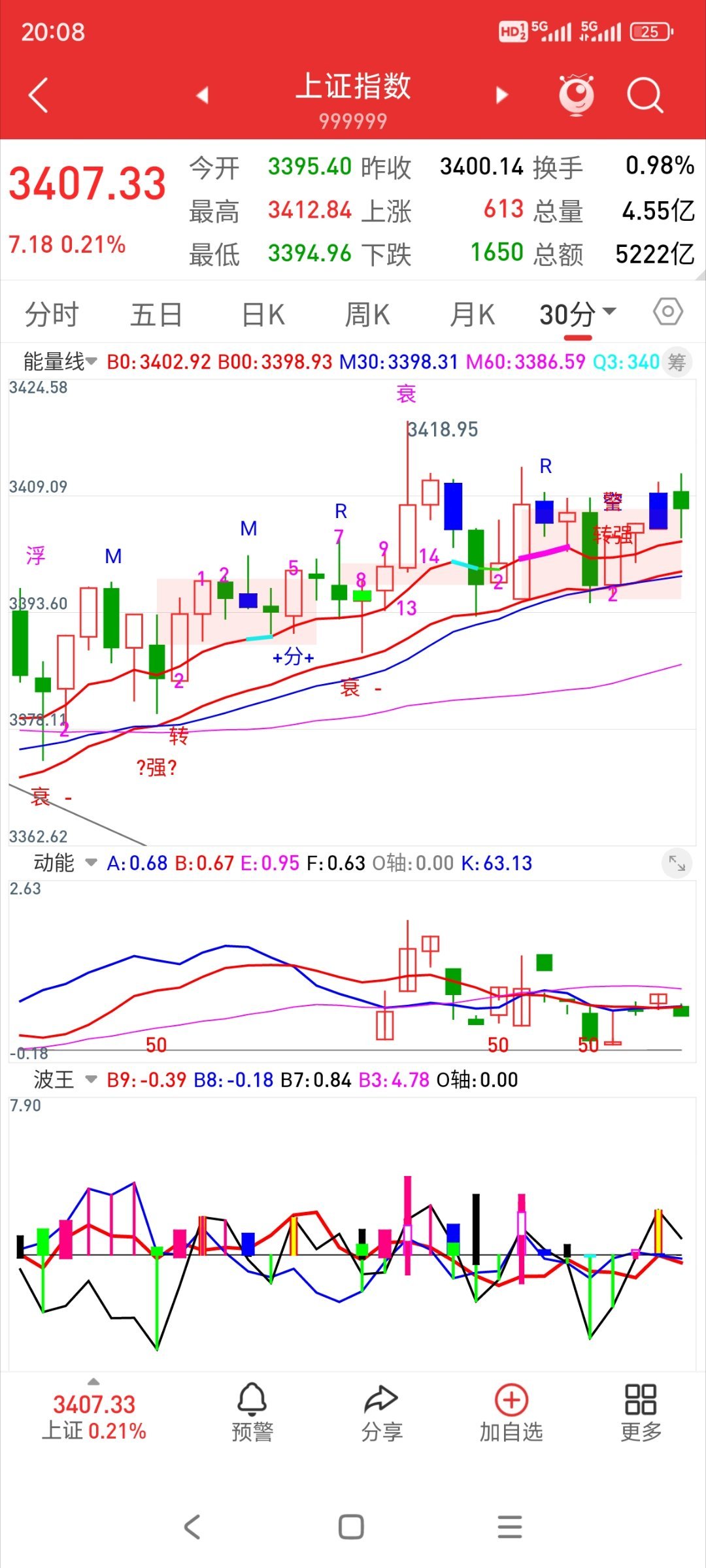Viewport: 706px width, 1568px height.
Task: Open the 预警 alert bell
Action: [252, 1413]
